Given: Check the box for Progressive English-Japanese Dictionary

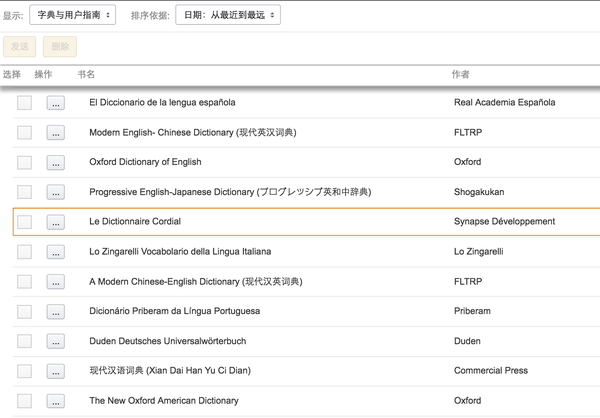Looking at the screenshot, I should click(24, 192).
